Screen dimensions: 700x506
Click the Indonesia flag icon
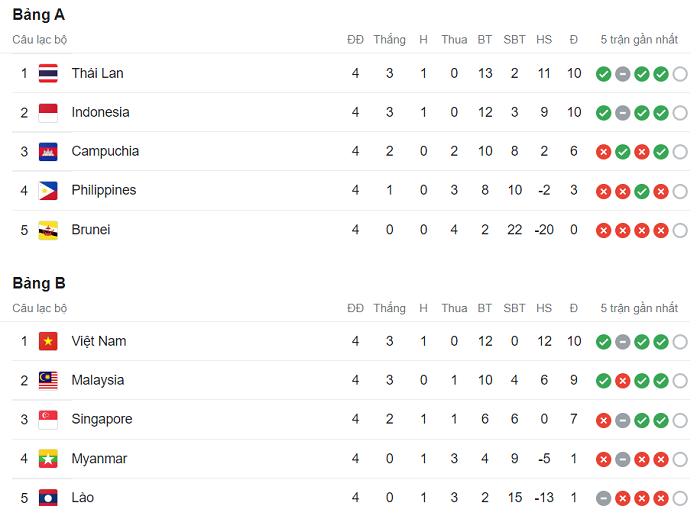48,112
